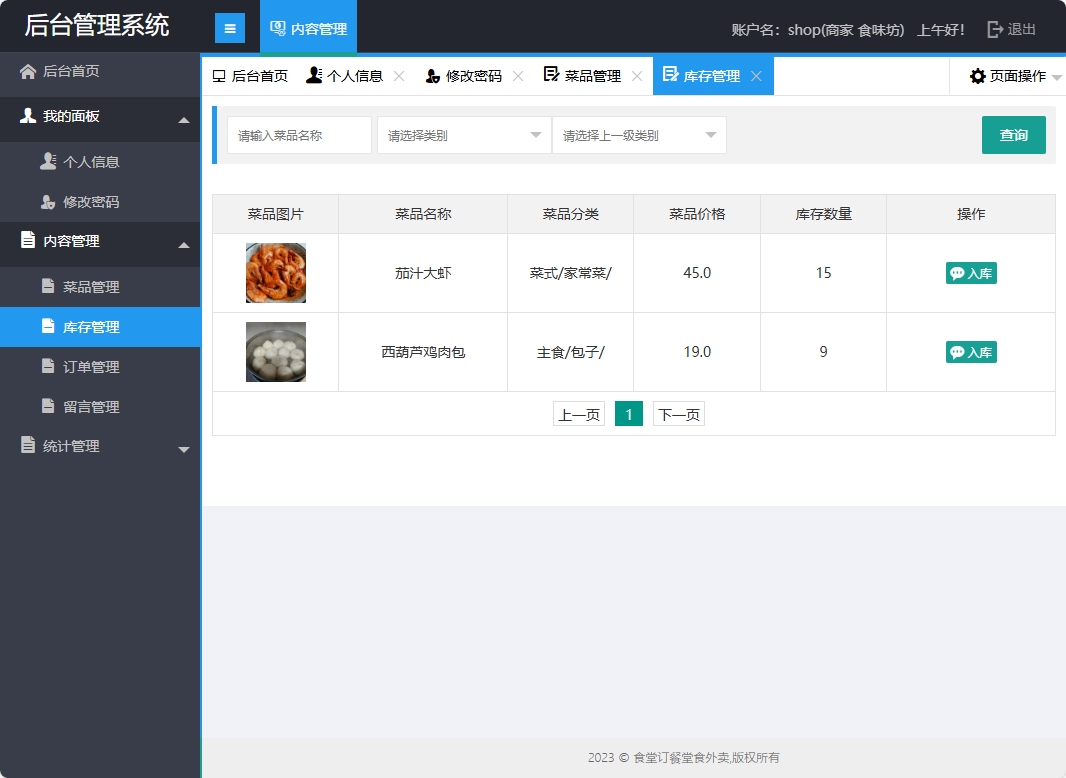Click 入库 for 西葫芦鸡肉包
The image size is (1066, 778).
[x=970, y=351]
